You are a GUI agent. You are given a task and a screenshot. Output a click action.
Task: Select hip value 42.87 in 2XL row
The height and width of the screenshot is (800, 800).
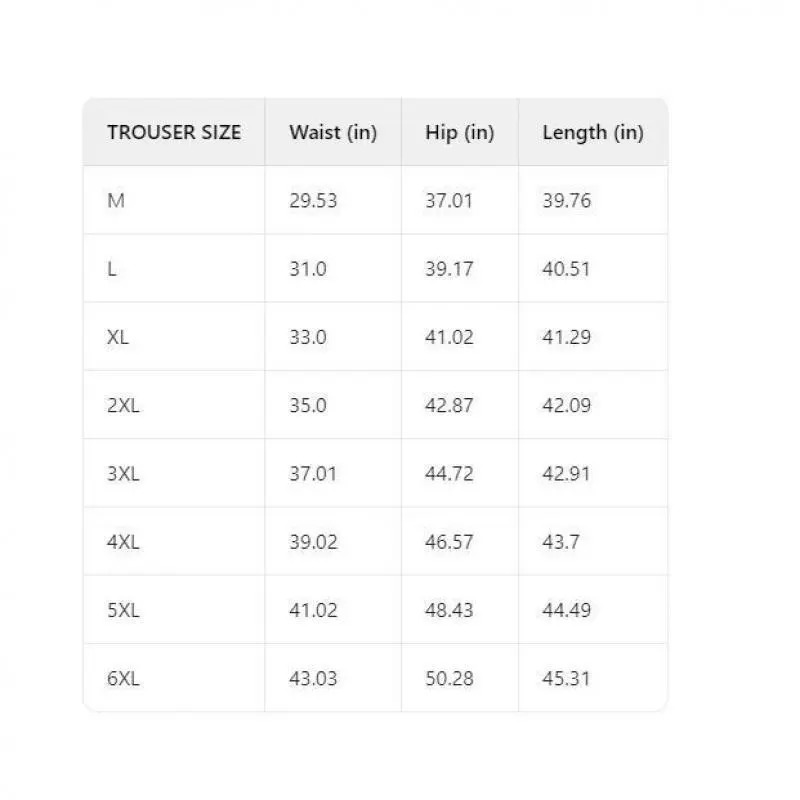(449, 405)
